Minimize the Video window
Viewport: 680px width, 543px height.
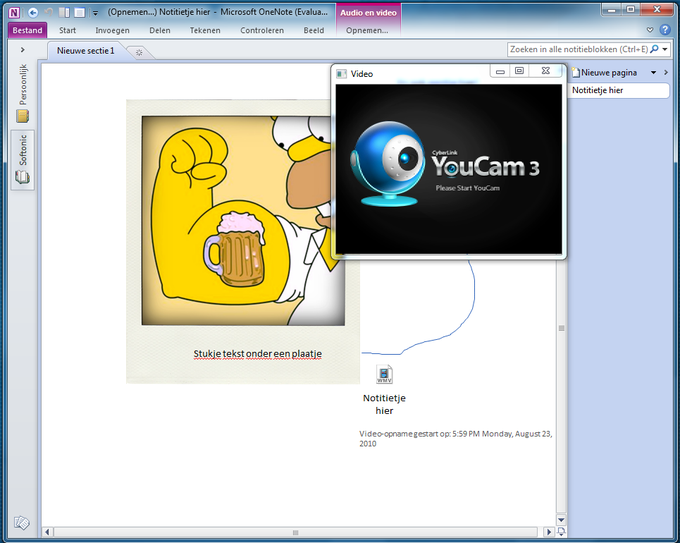click(500, 71)
